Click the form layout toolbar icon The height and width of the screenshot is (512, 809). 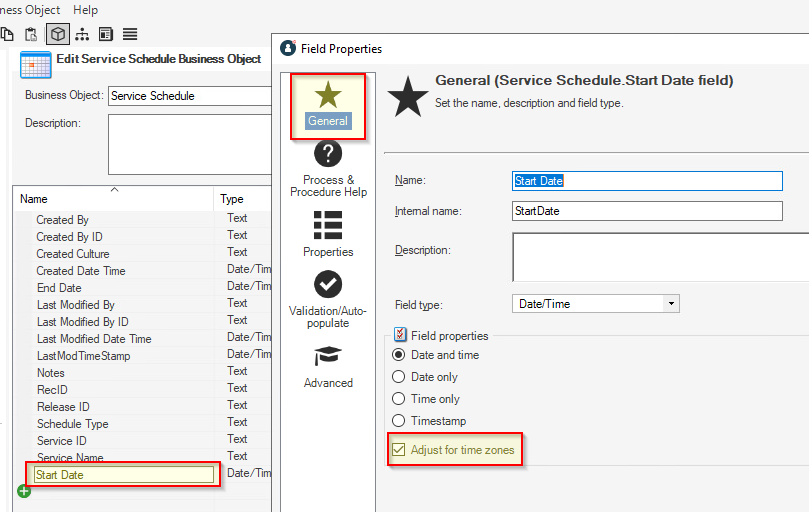[x=105, y=34]
